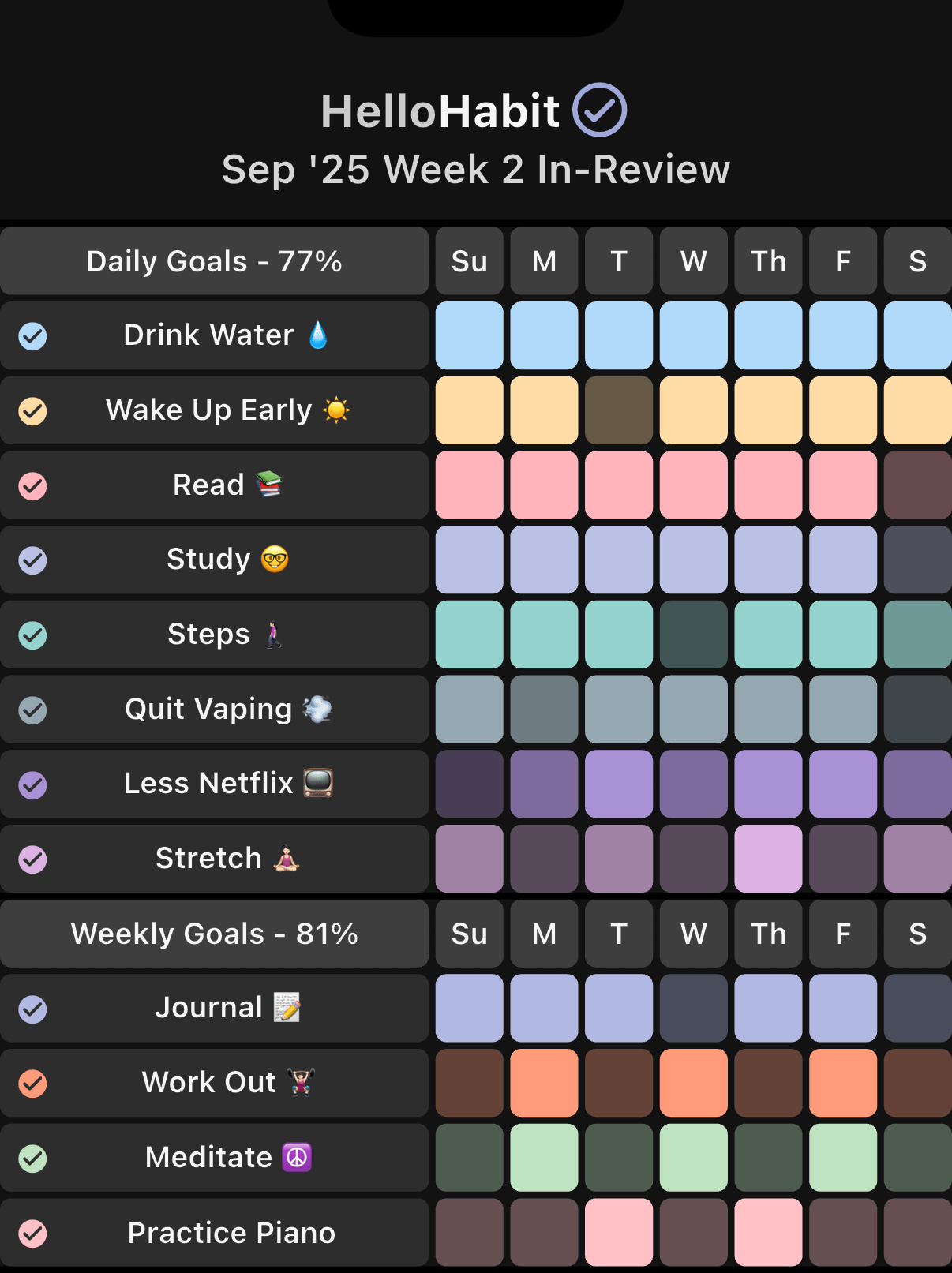Click the peace symbol emoji beside Meditate
This screenshot has height=1273, width=952.
[297, 1158]
